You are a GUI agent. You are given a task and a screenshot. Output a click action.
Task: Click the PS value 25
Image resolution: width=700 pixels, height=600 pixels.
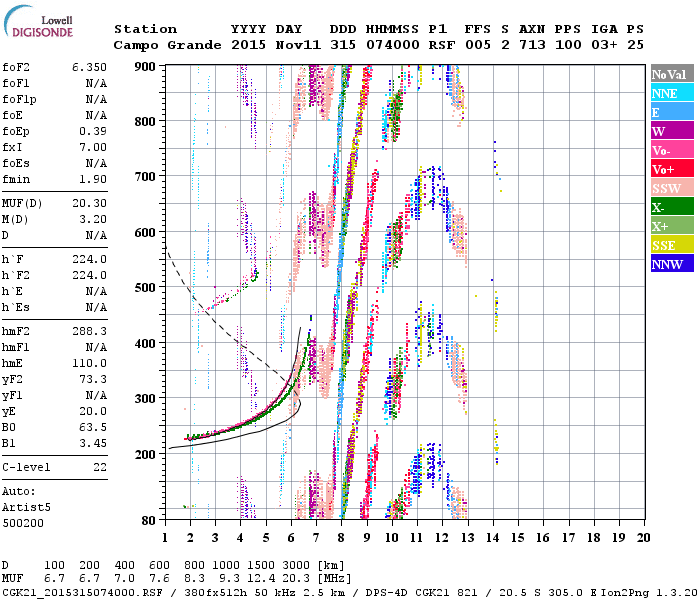coord(635,45)
